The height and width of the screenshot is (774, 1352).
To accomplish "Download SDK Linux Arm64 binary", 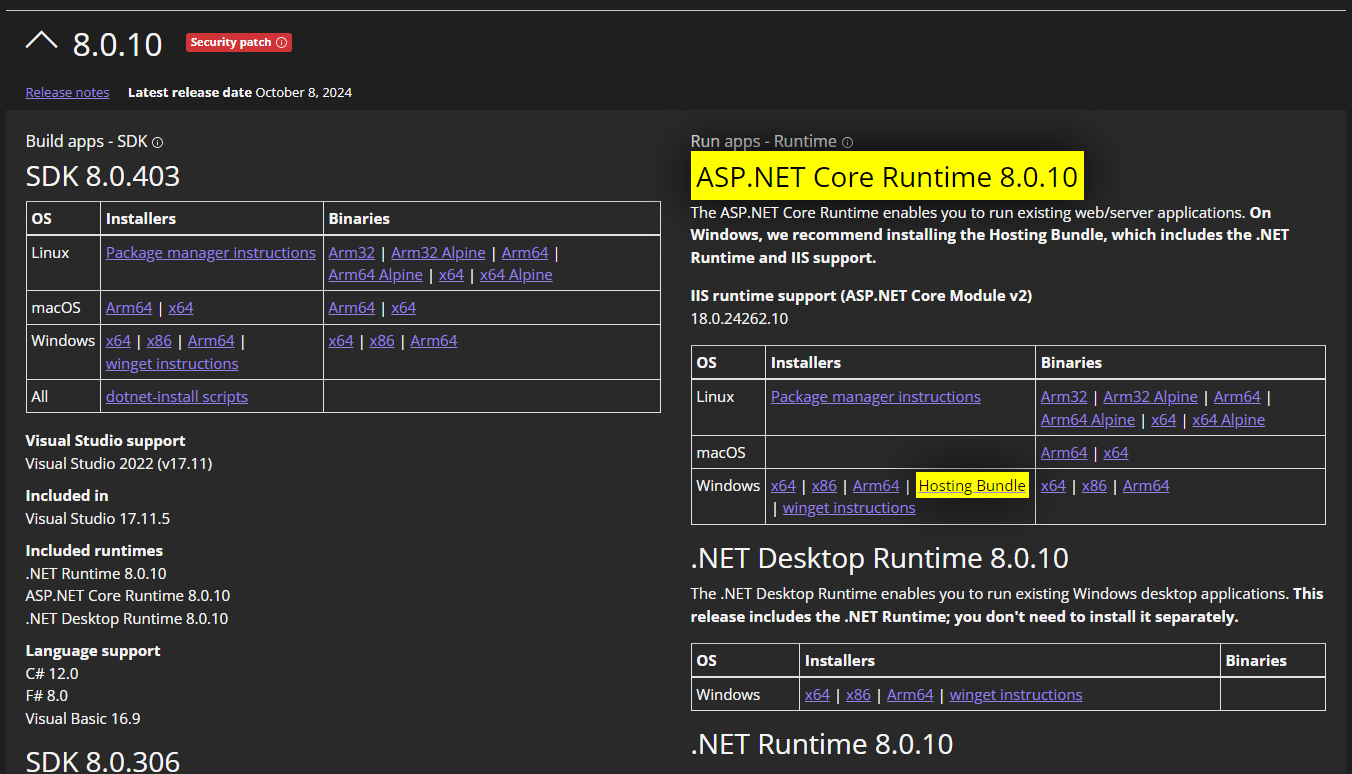I will point(525,253).
